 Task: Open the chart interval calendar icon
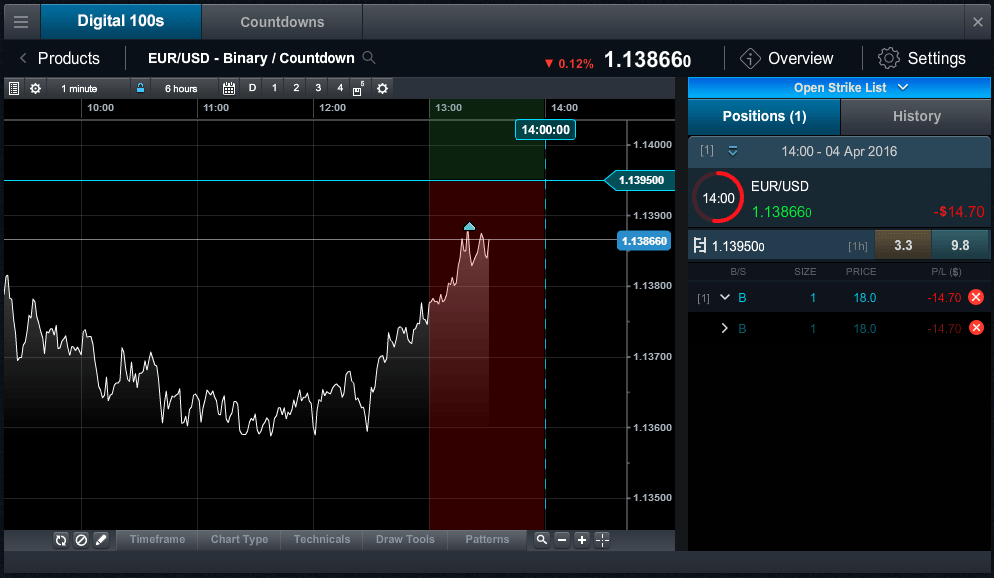(x=229, y=88)
